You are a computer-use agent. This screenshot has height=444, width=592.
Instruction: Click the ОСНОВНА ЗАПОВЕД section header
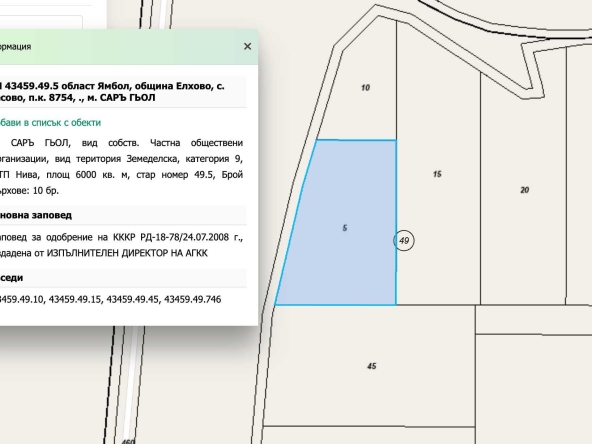36,215
